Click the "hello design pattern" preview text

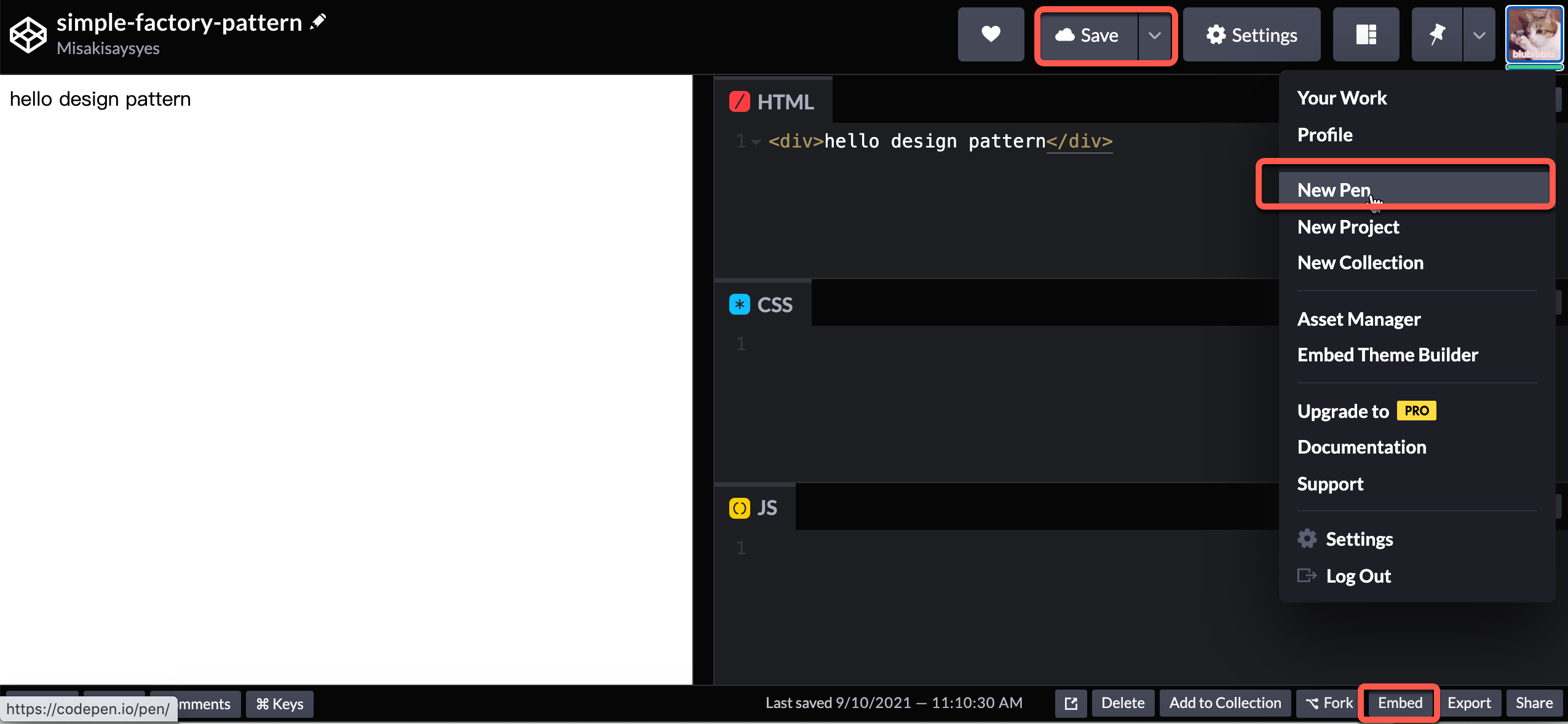click(x=100, y=99)
